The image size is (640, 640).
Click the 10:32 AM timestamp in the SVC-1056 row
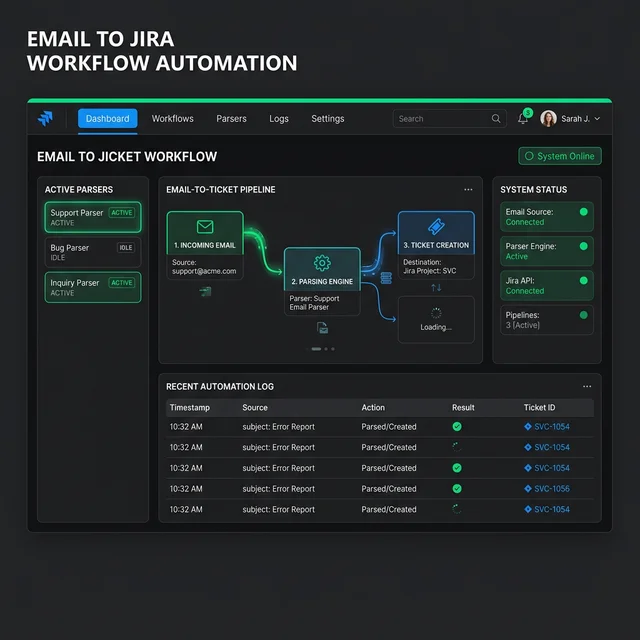point(186,489)
